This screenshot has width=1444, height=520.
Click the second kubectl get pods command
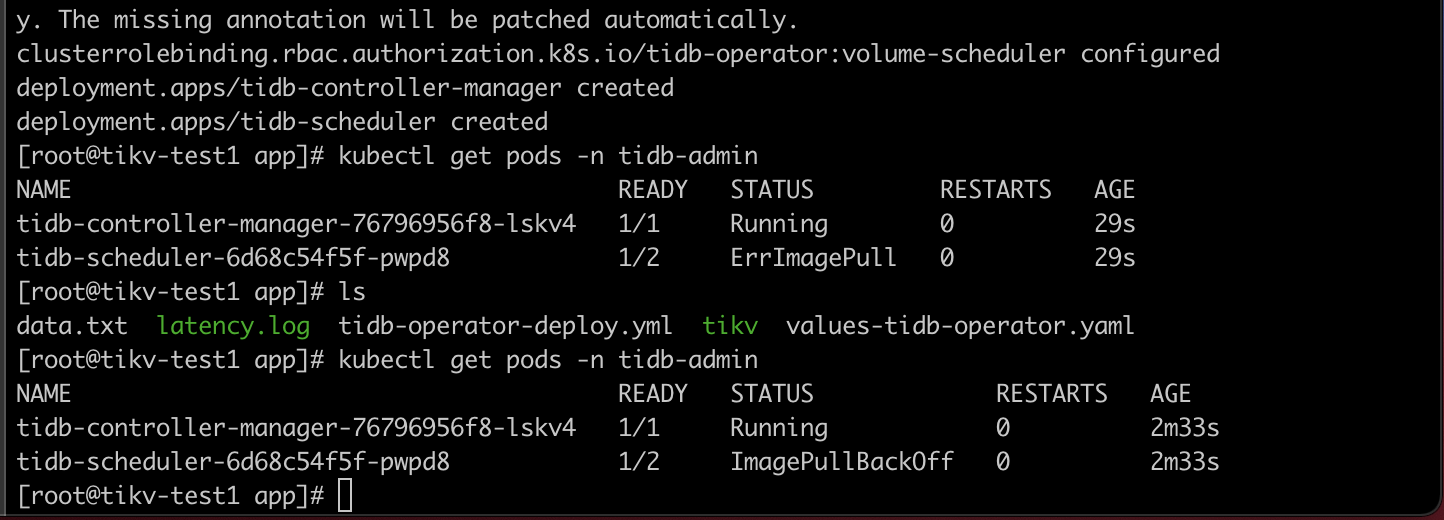point(548,360)
